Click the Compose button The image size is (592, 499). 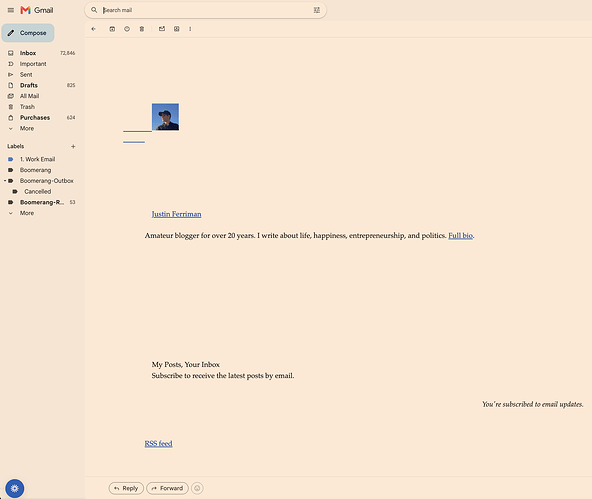[x=28, y=33]
